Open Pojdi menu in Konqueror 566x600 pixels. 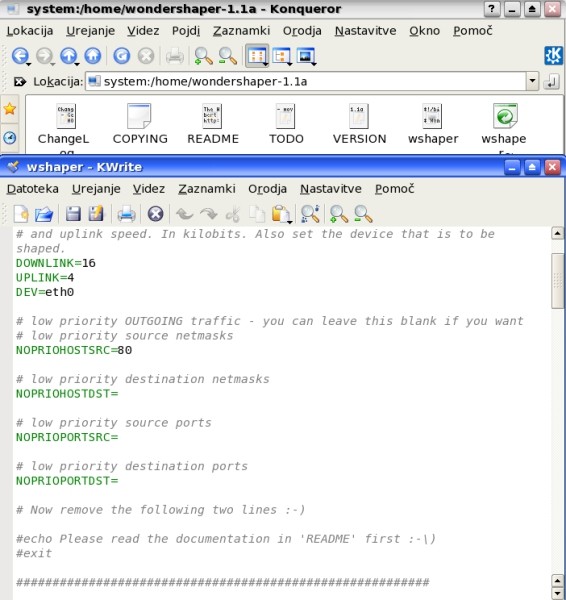186,31
